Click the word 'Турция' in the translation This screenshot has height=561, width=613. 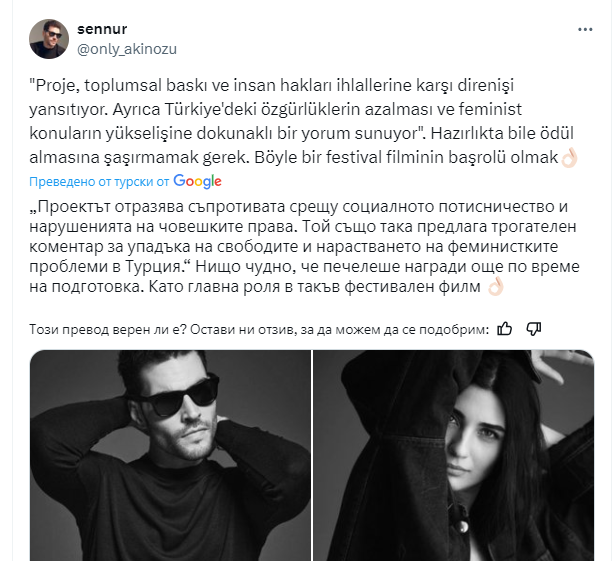click(153, 267)
